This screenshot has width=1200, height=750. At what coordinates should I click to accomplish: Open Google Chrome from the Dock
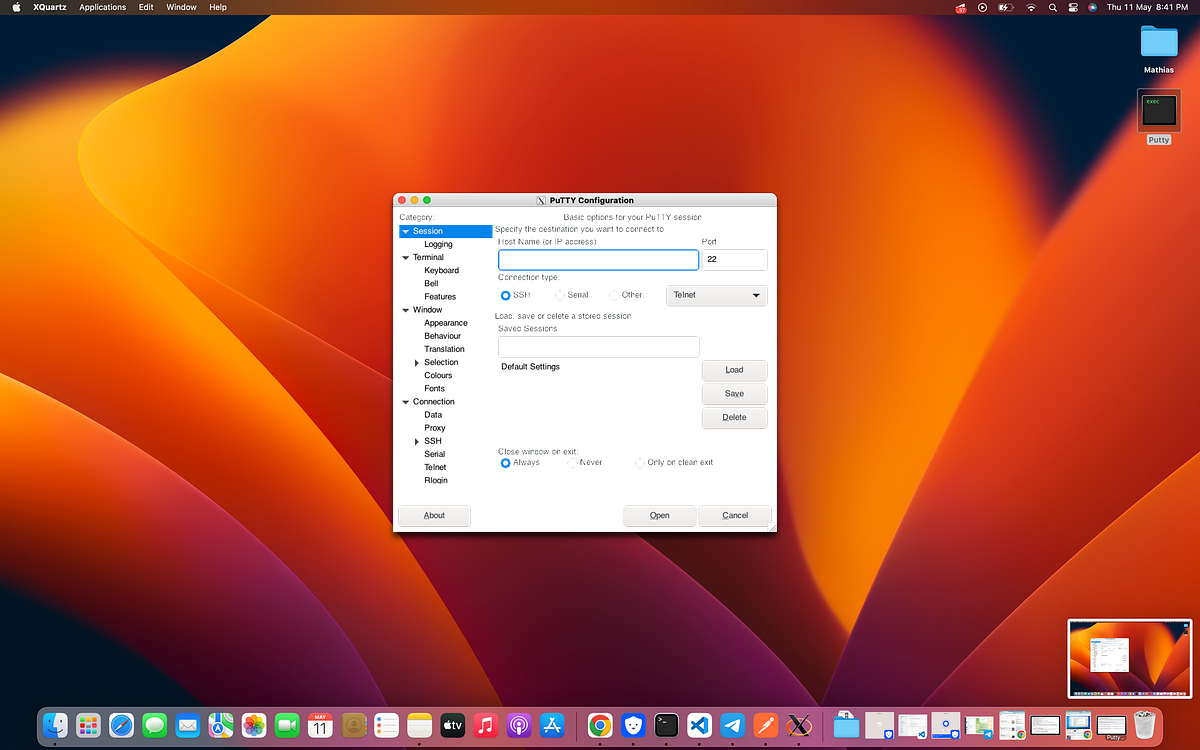pyautogui.click(x=600, y=725)
